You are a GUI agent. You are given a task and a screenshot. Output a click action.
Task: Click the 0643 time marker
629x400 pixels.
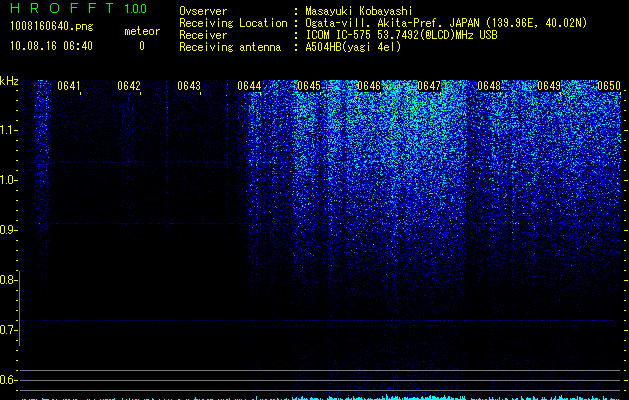tap(189, 86)
